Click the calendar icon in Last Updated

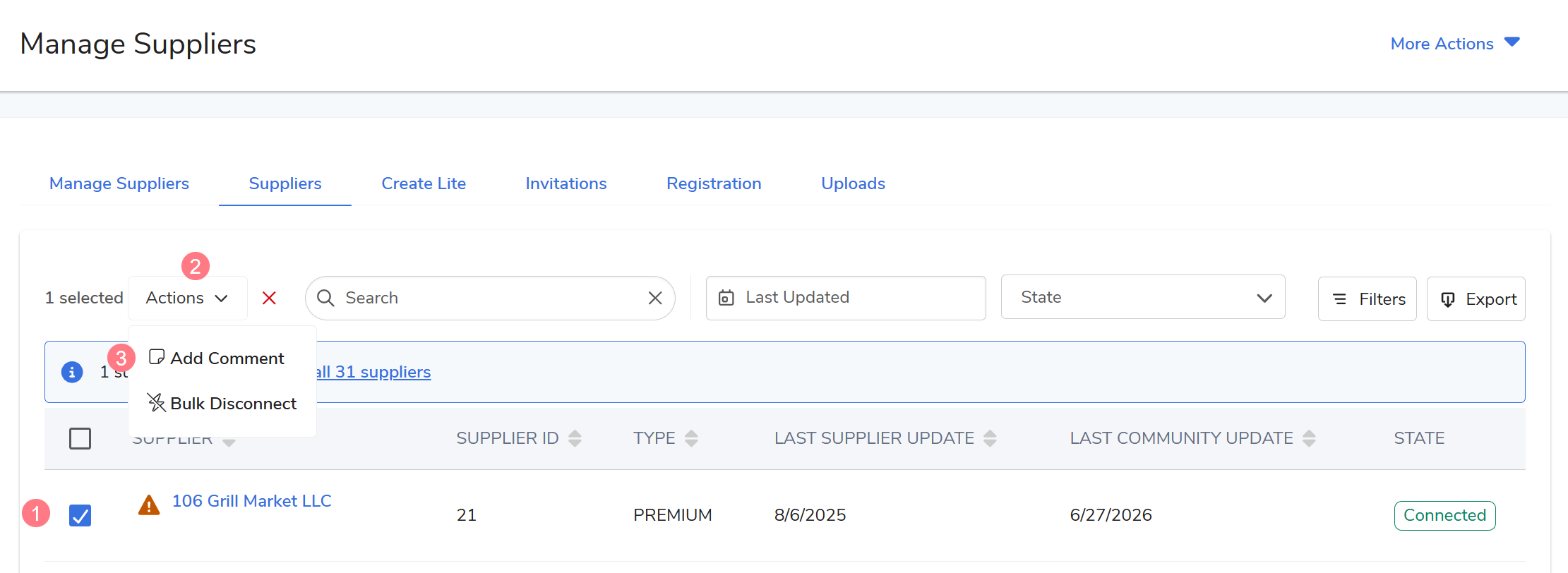[x=726, y=298]
